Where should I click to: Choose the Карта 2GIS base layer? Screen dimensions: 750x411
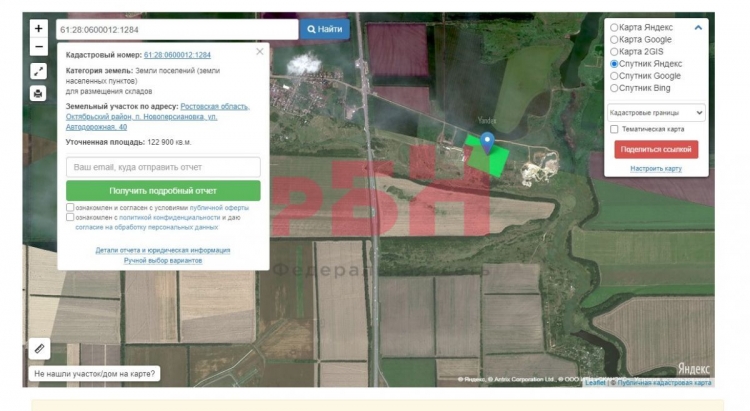click(614, 51)
